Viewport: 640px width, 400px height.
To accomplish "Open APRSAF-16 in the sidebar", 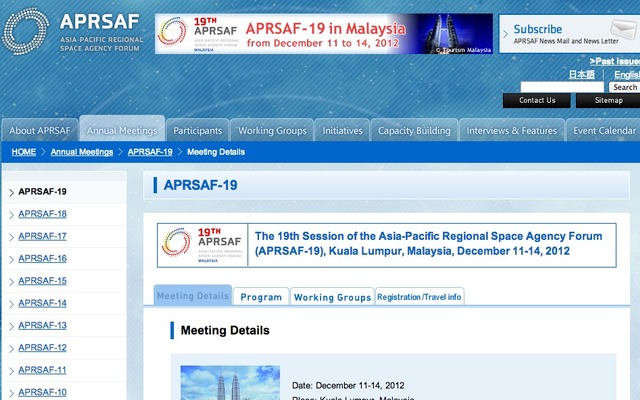I will [42, 258].
